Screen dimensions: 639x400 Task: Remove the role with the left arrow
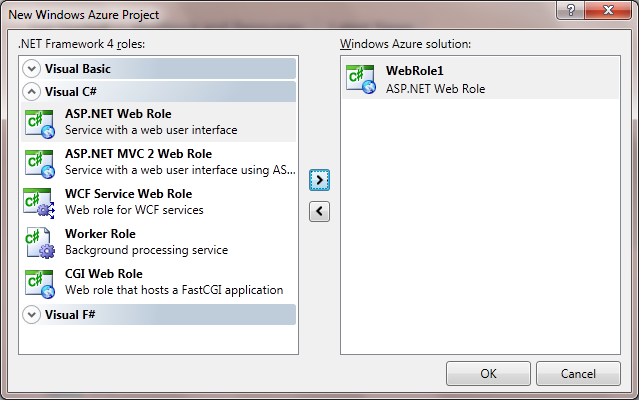[319, 210]
